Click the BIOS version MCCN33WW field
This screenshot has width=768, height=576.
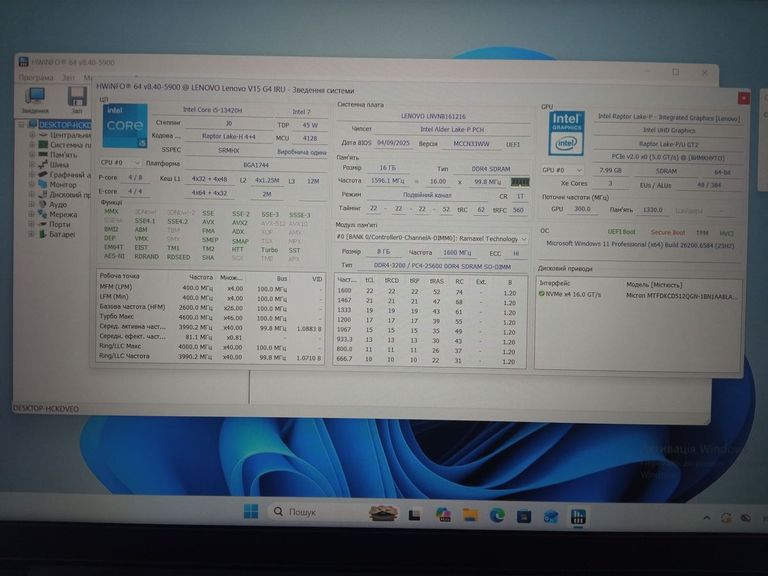pyautogui.click(x=471, y=144)
